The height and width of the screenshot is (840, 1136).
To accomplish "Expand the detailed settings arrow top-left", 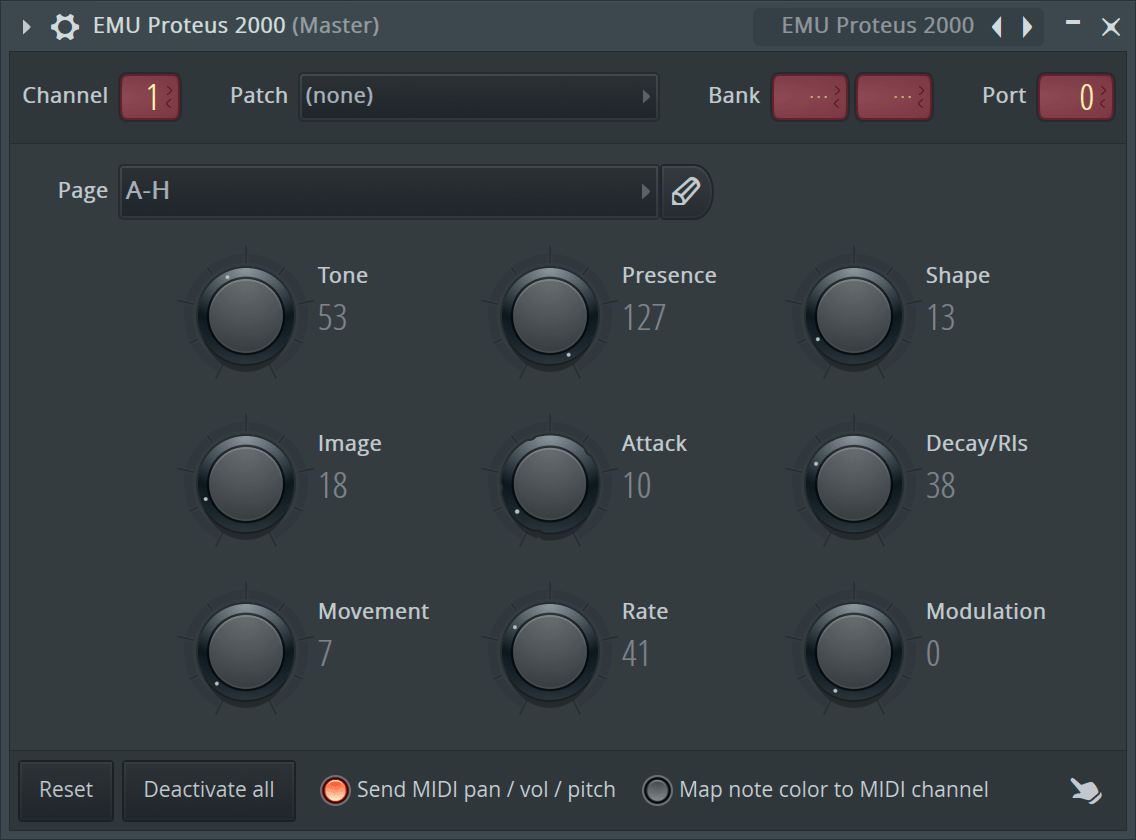I will (x=24, y=26).
